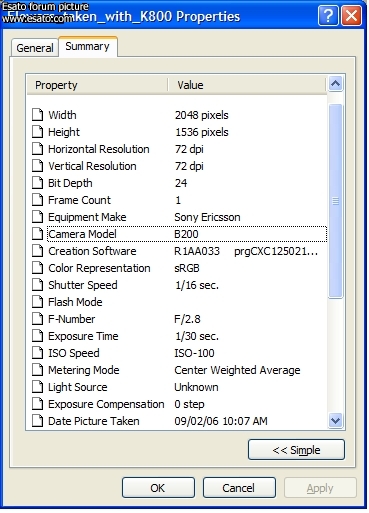Click the Property column header
Viewport: 369px width, 513px height.
(x=97, y=85)
